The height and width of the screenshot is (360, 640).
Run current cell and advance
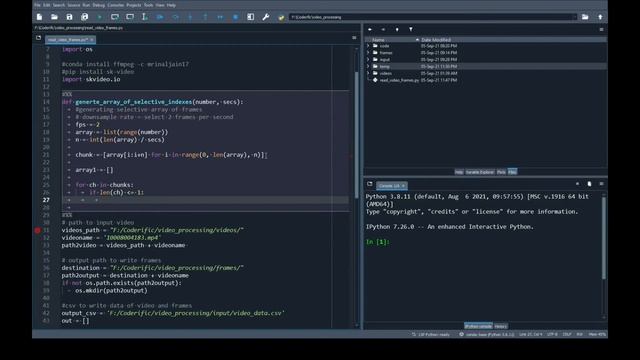point(130,17)
